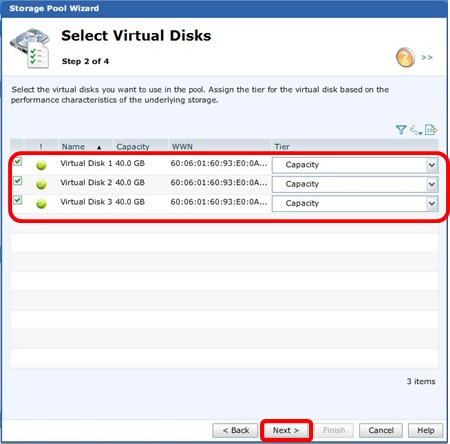This screenshot has height=444, width=450.
Task: Uncheck the Virtual Disk 1 checkbox
Action: pyautogui.click(x=18, y=162)
